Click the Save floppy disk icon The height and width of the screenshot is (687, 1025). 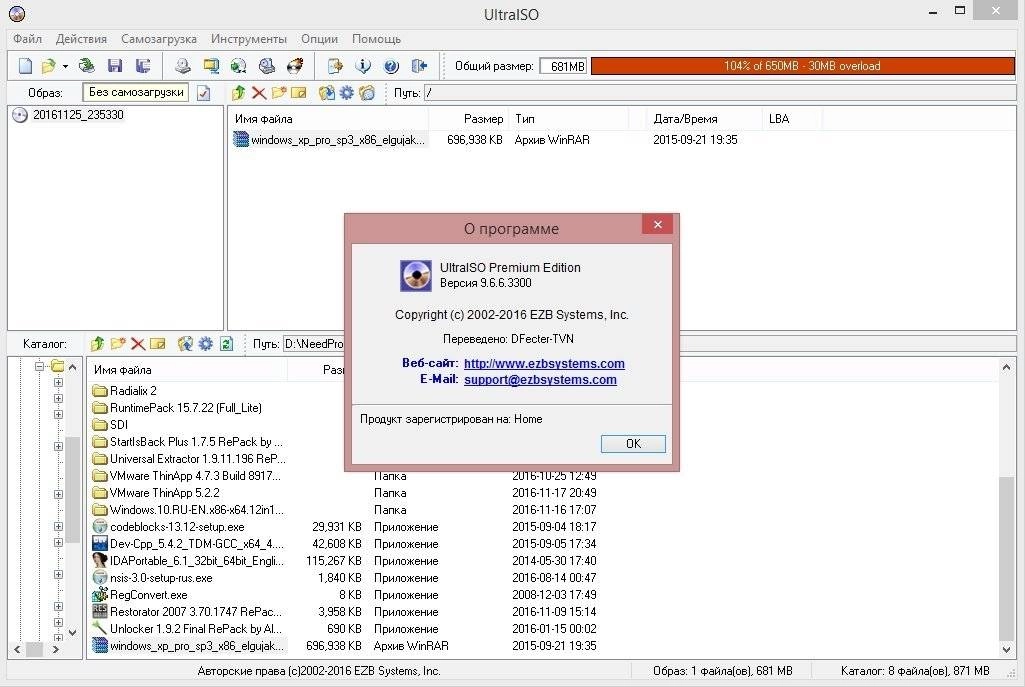(115, 66)
